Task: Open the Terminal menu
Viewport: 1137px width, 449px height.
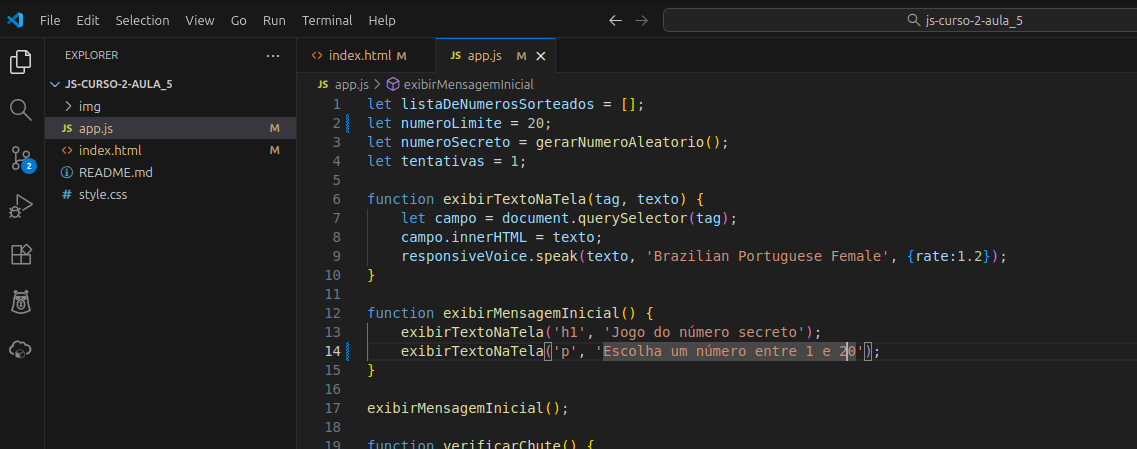Action: pyautogui.click(x=326, y=20)
